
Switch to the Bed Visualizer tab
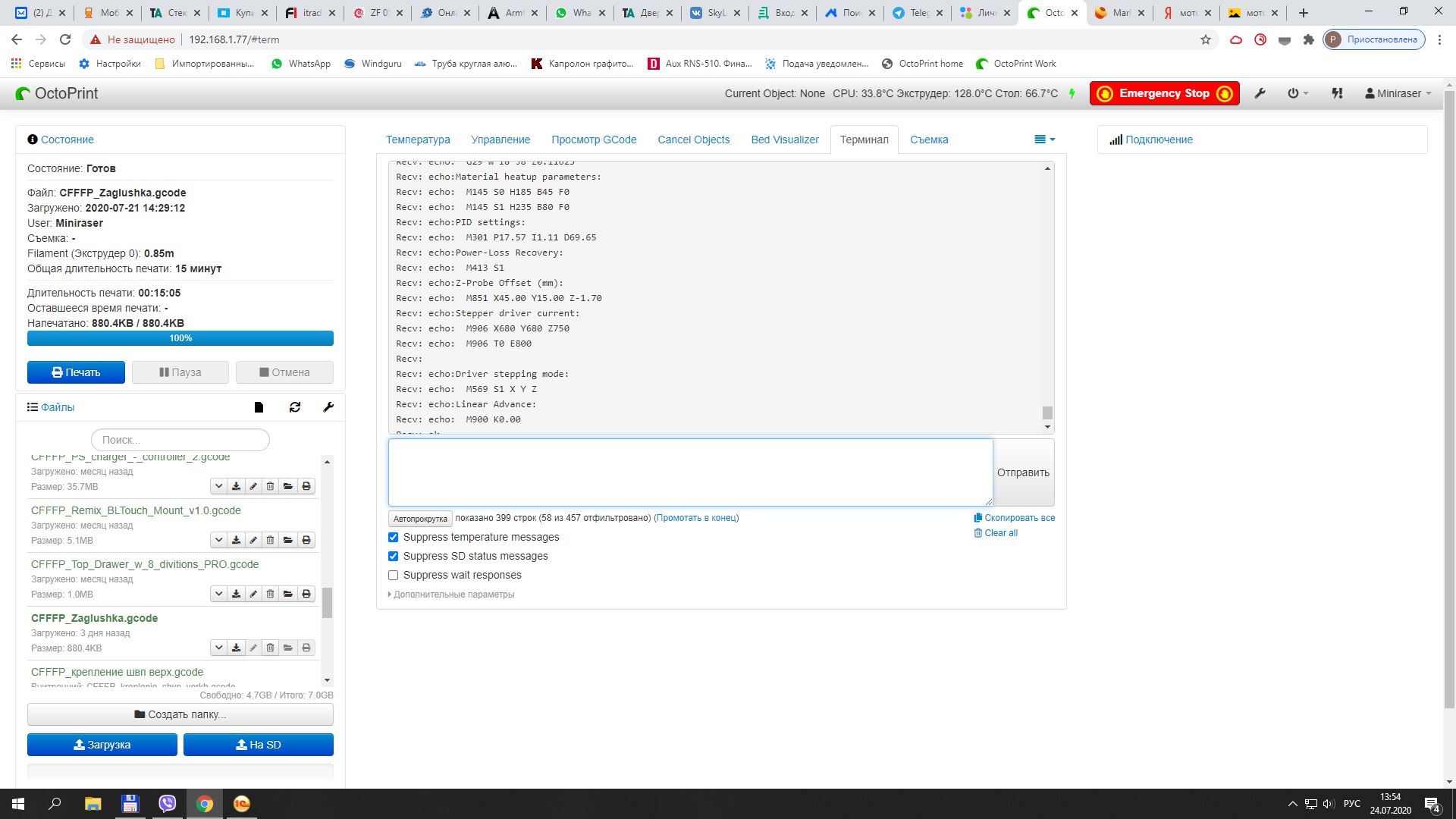click(784, 140)
